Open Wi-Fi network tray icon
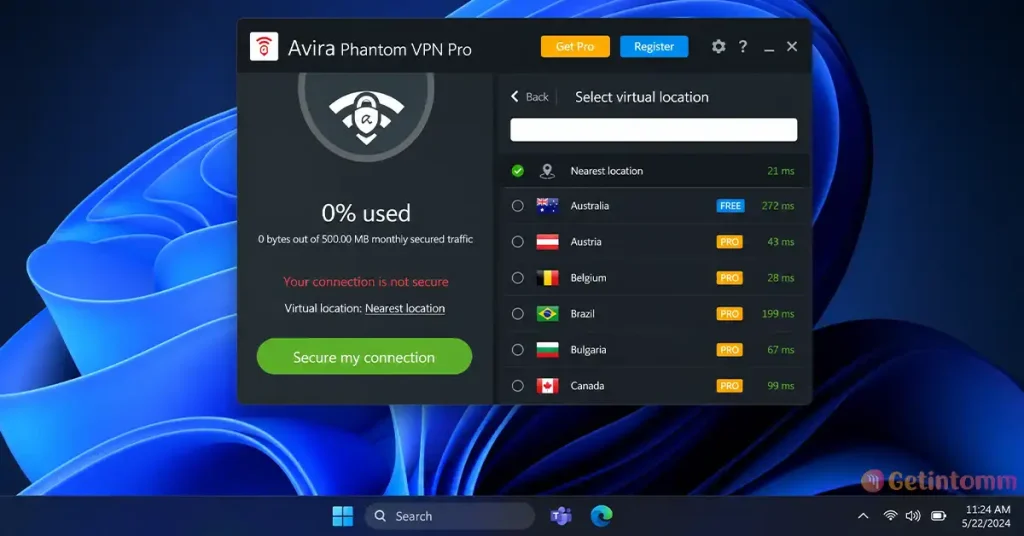Screen dimensions: 1024x536 pyautogui.click(x=889, y=516)
